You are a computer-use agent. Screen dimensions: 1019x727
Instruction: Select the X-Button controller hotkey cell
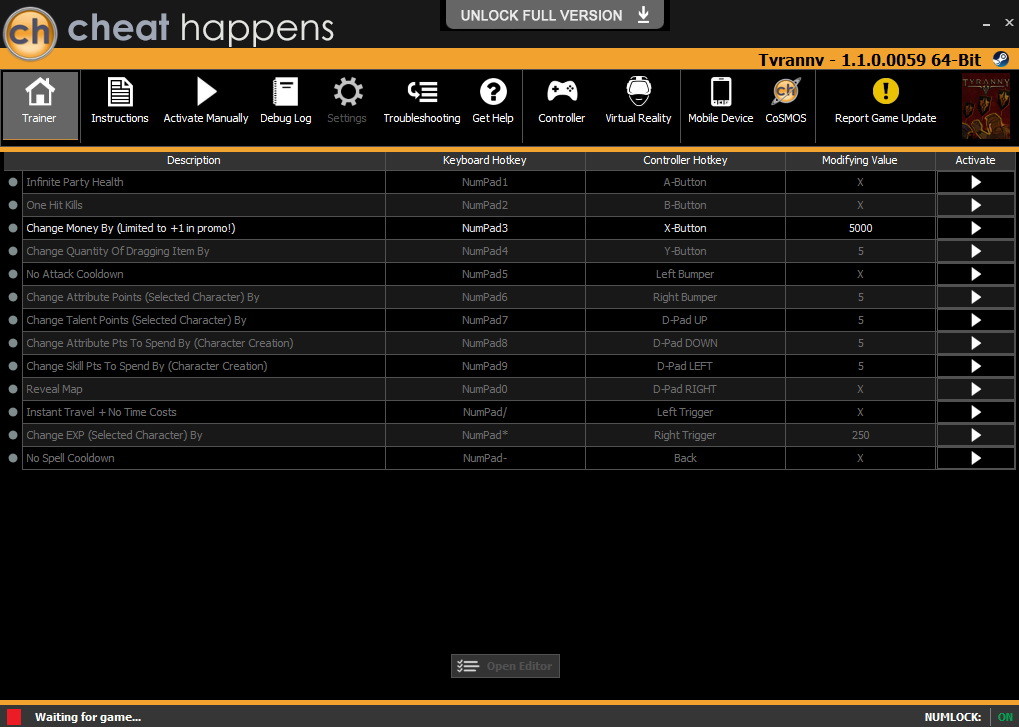coord(685,228)
